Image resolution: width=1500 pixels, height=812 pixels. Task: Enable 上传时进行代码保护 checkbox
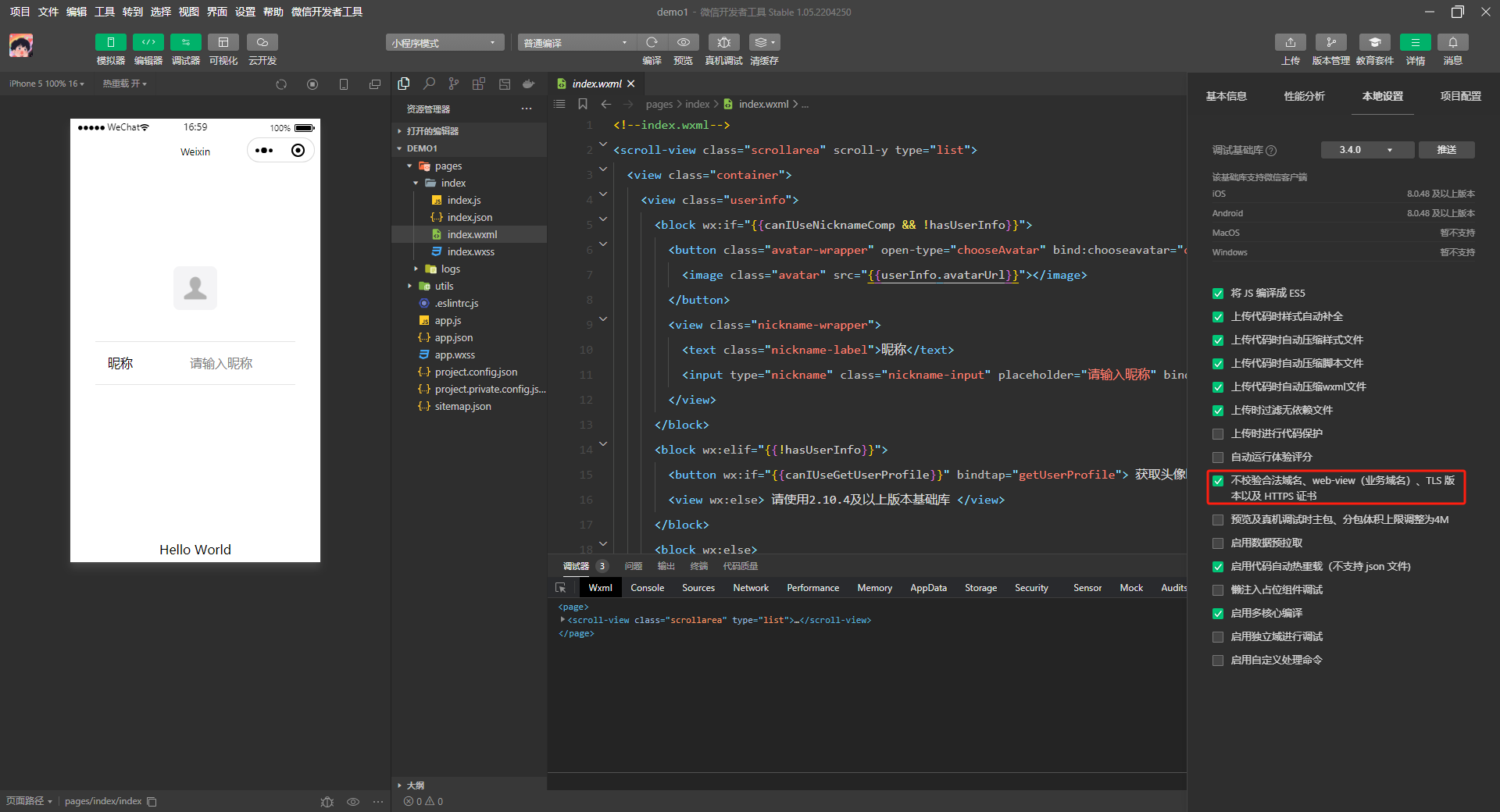click(x=1217, y=434)
